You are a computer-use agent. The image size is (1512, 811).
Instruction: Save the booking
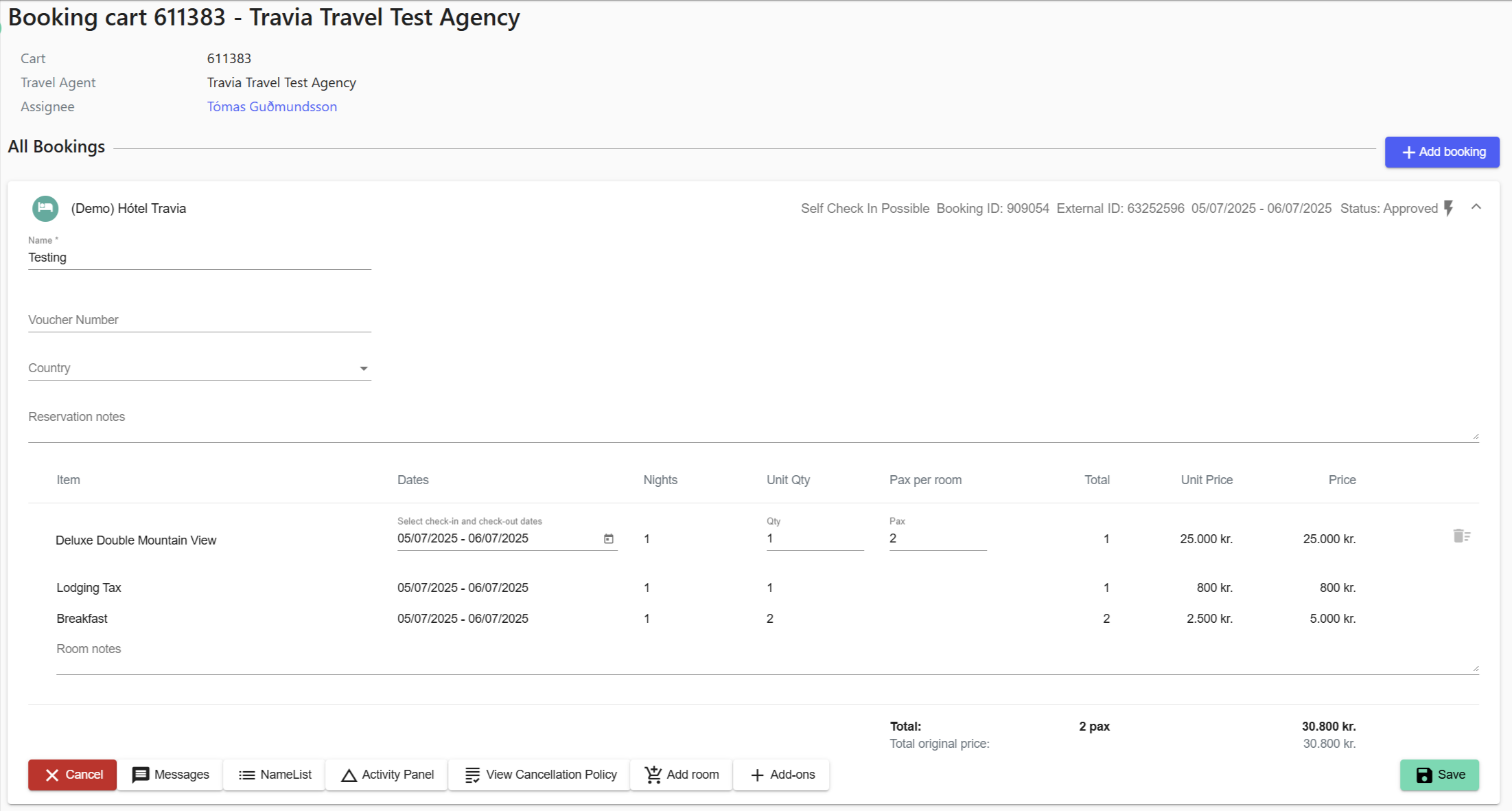[1439, 775]
